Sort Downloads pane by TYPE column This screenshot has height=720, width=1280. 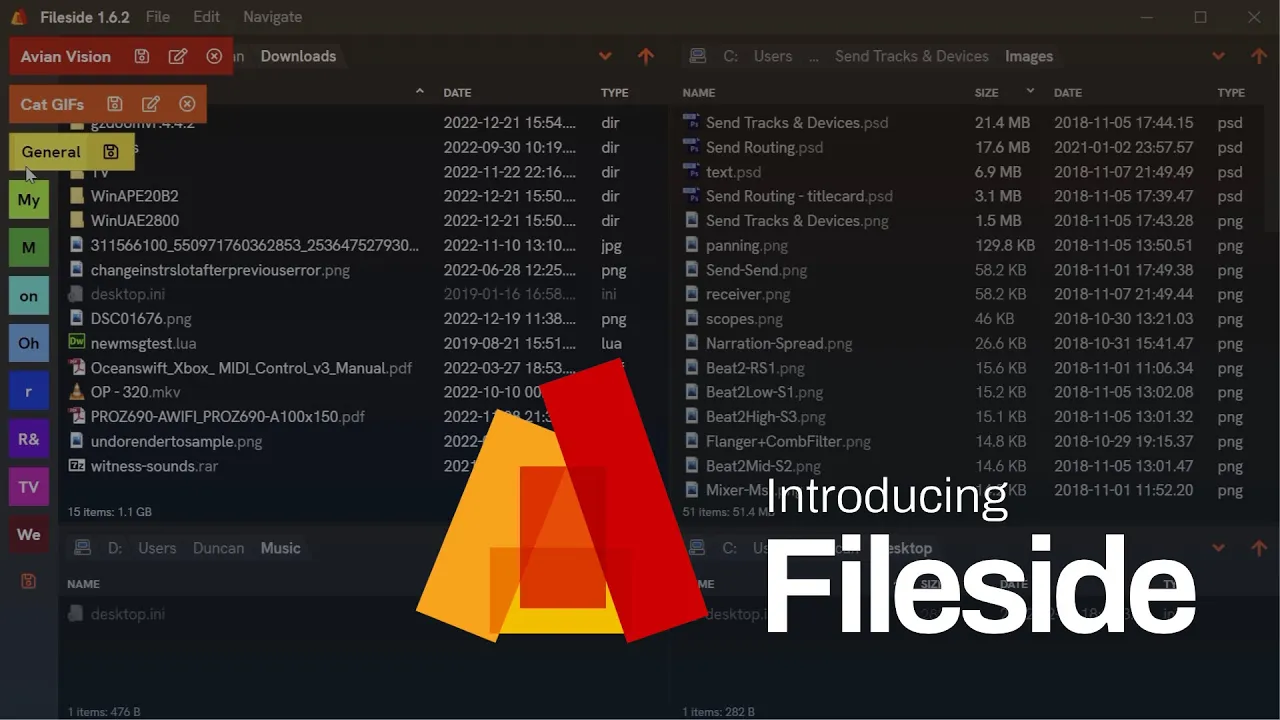pyautogui.click(x=615, y=93)
